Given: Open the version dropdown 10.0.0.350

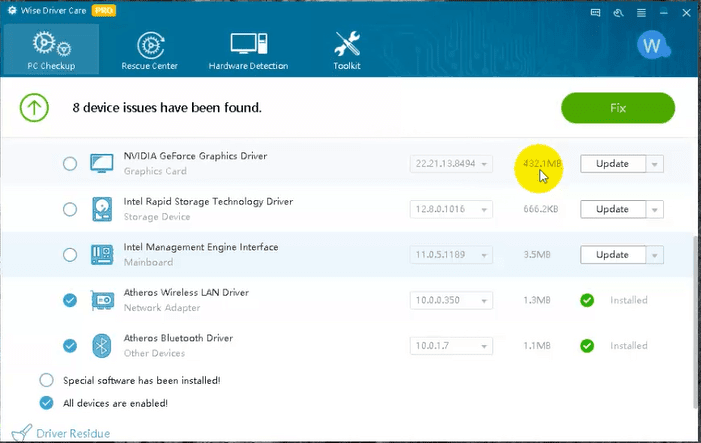Looking at the screenshot, I should [x=451, y=300].
